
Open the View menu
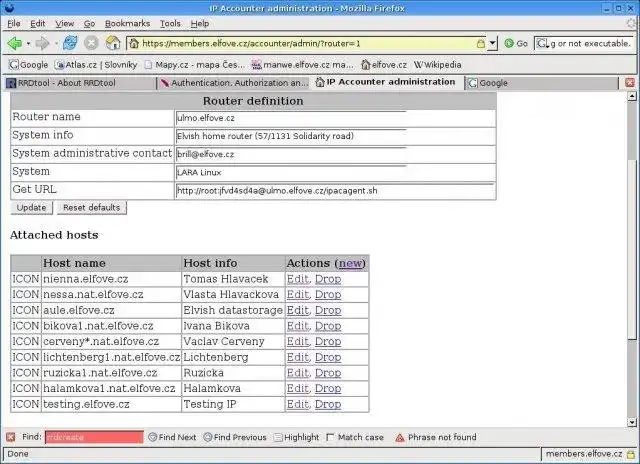coord(64,24)
